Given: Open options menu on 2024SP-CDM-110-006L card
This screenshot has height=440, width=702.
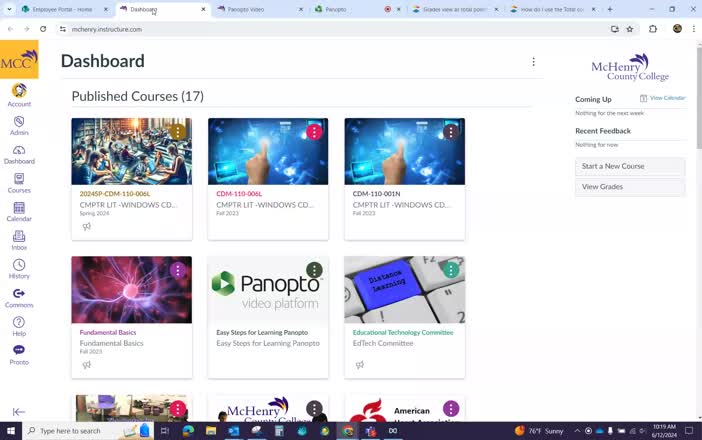Looking at the screenshot, I should coord(178,132).
